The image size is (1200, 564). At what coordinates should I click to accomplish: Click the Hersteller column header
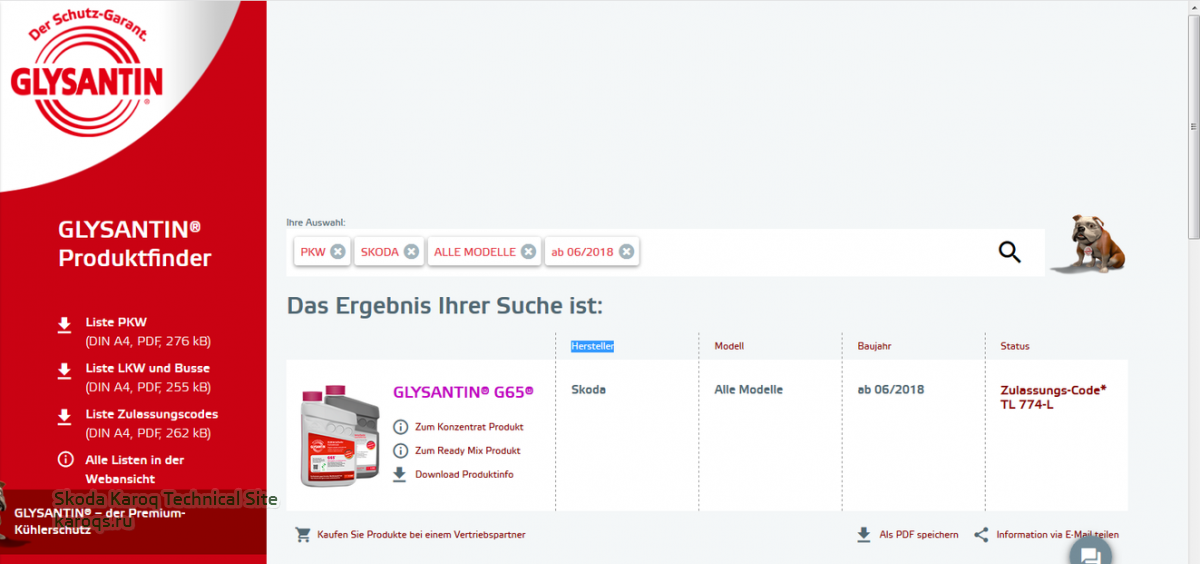(592, 346)
